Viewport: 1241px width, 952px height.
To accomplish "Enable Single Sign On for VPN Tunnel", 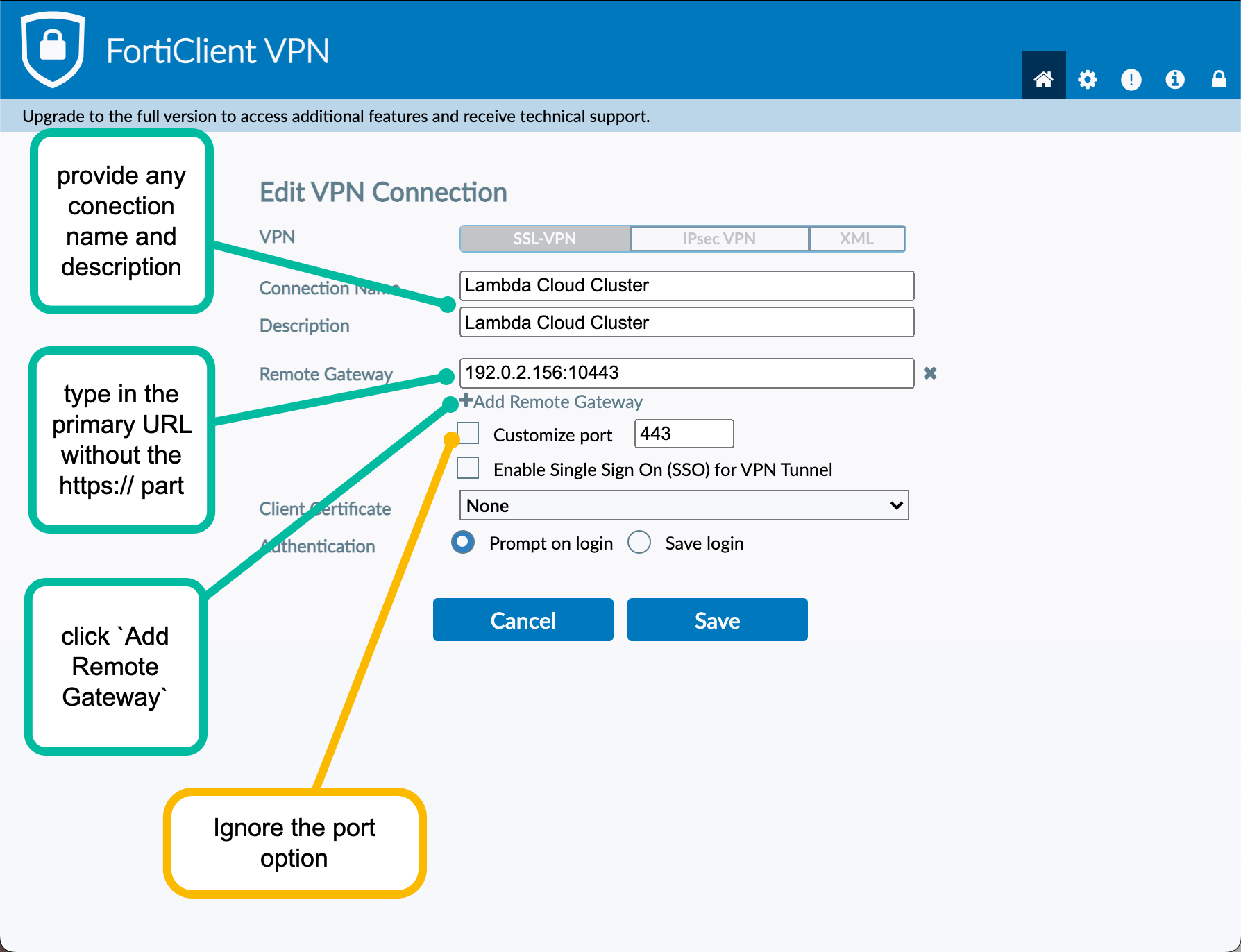I will pos(468,468).
